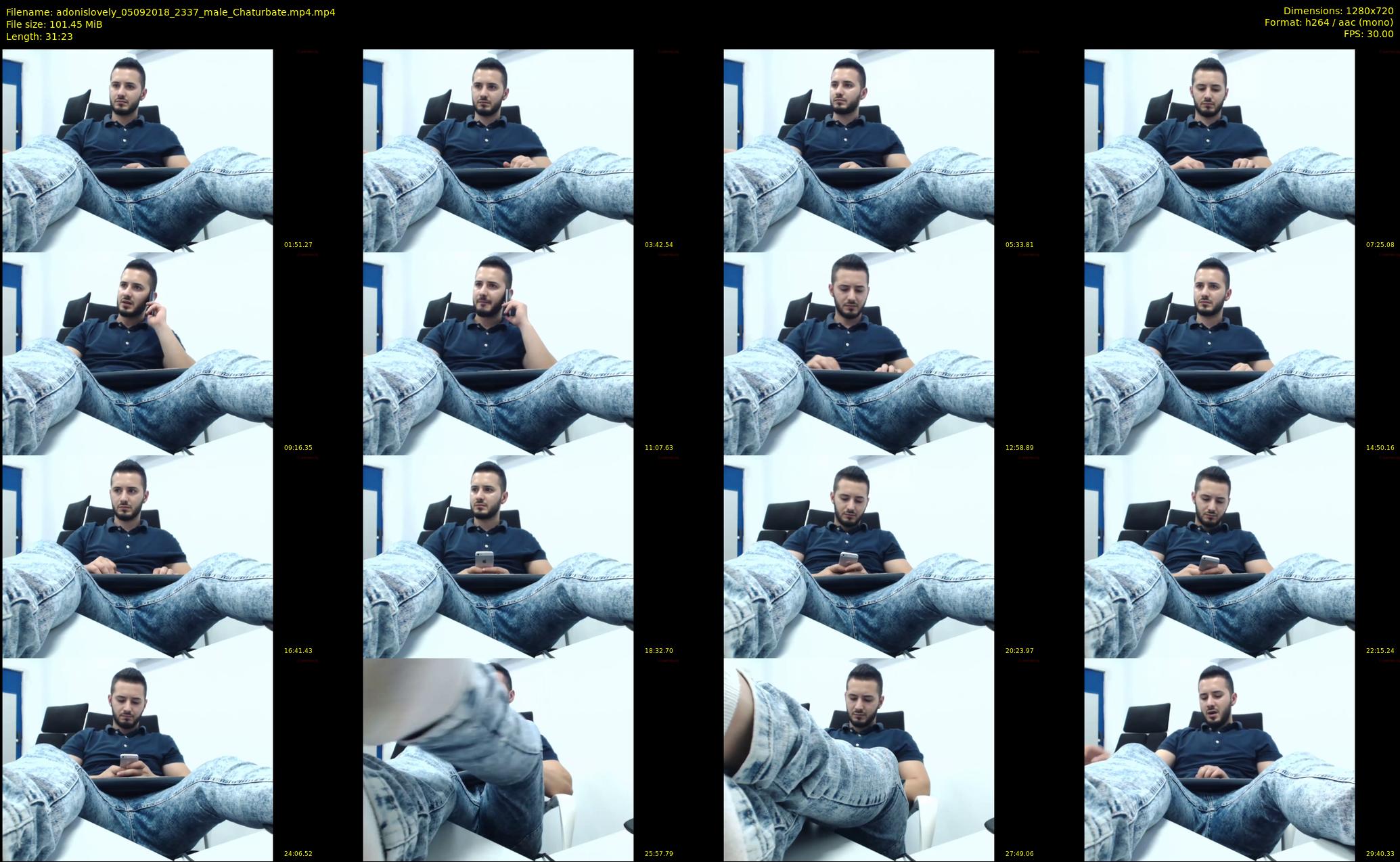The image size is (1400, 862).
Task: Click the thumbnail at 27:49.06
Action: click(859, 759)
